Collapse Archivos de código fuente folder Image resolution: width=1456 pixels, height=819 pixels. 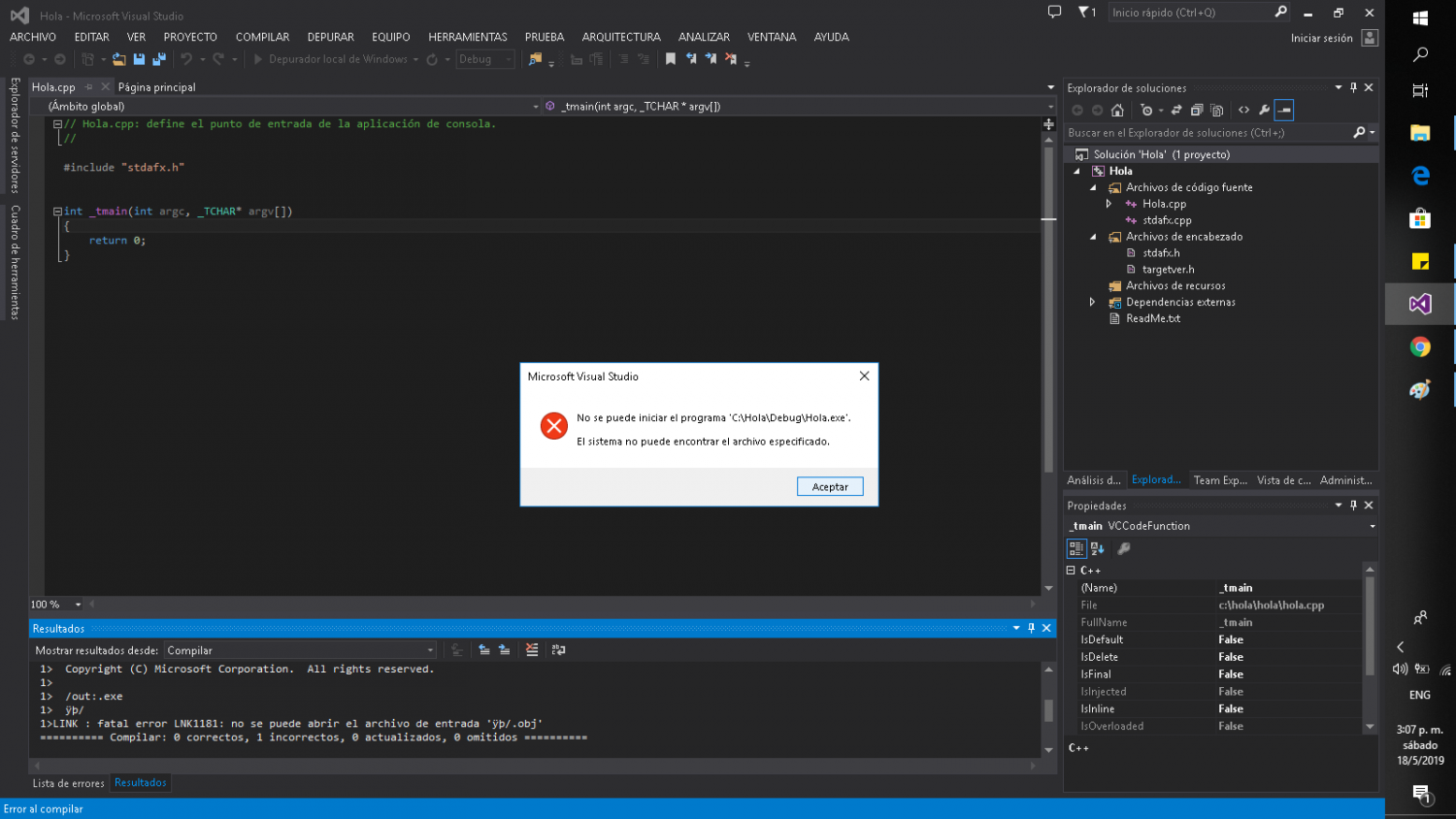coord(1093,187)
